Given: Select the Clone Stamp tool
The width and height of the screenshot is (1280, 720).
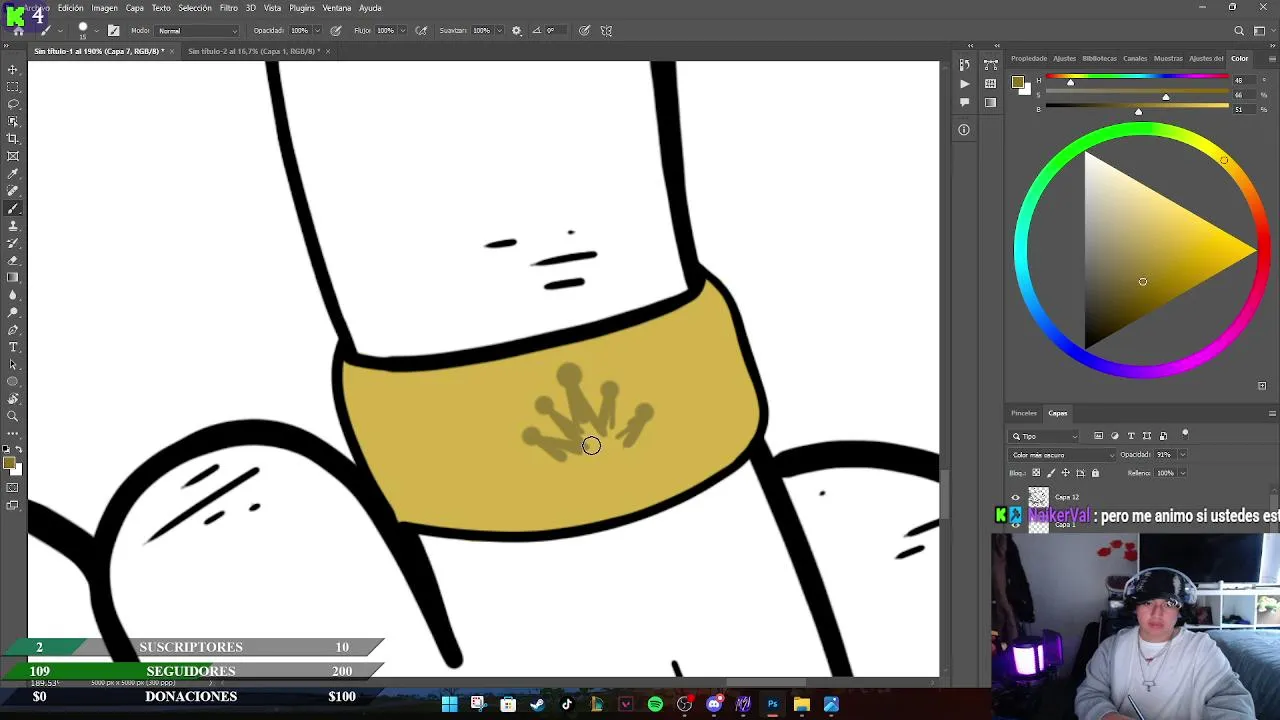Looking at the screenshot, I should coord(13,226).
